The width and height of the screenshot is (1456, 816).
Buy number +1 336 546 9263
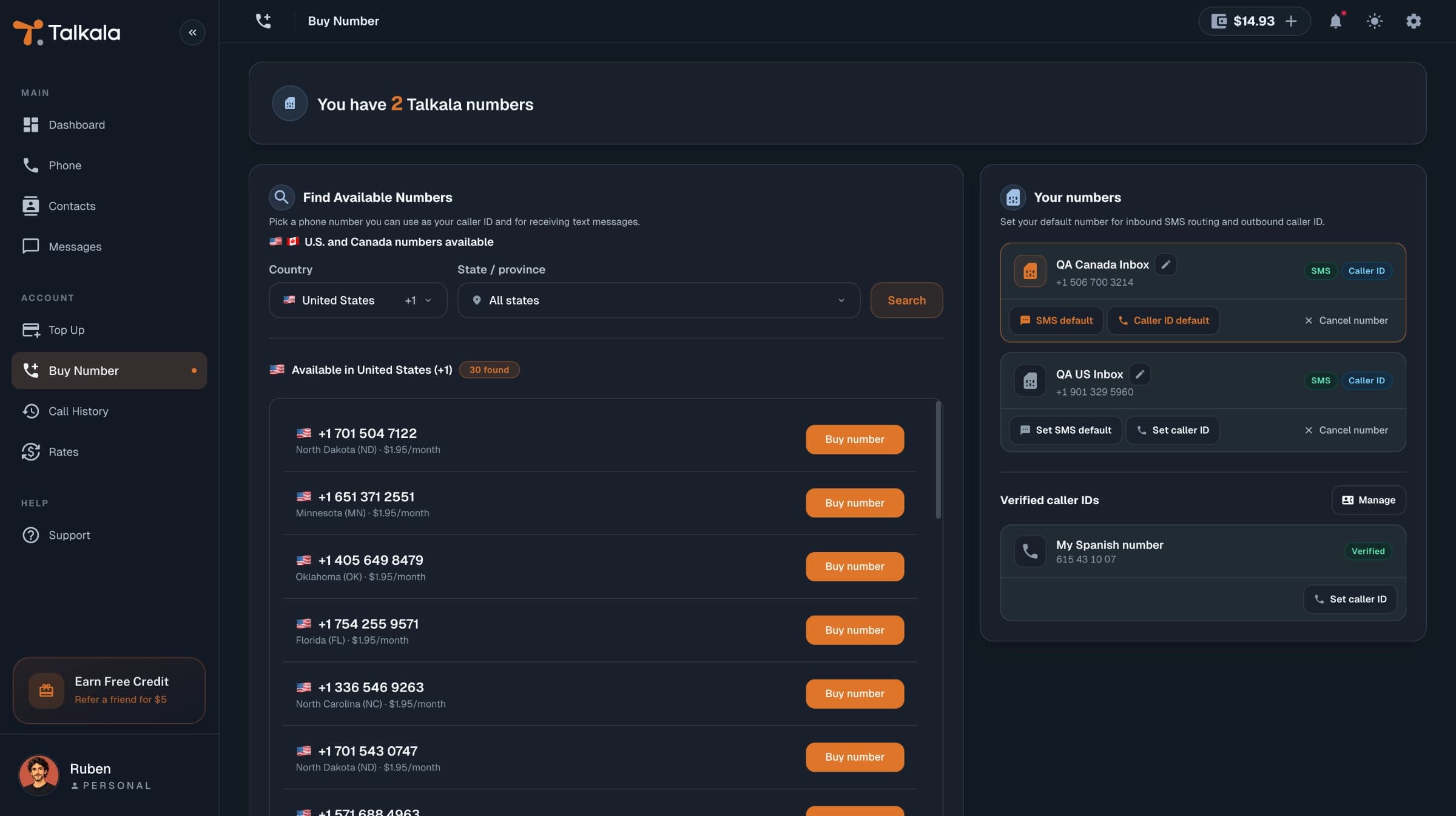click(x=854, y=693)
